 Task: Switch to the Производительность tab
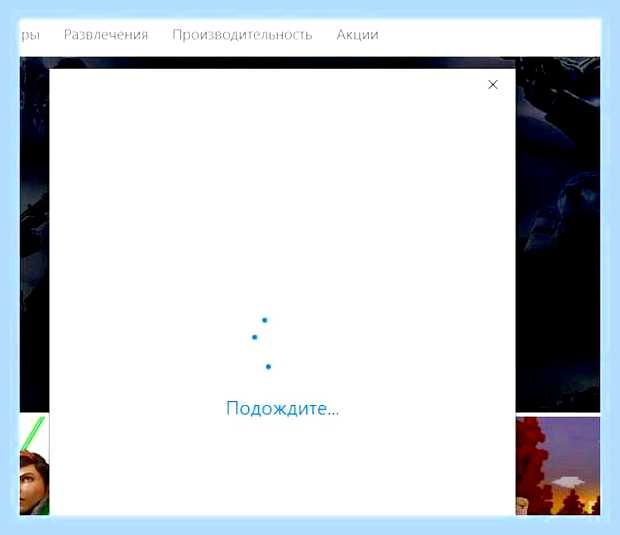[242, 35]
